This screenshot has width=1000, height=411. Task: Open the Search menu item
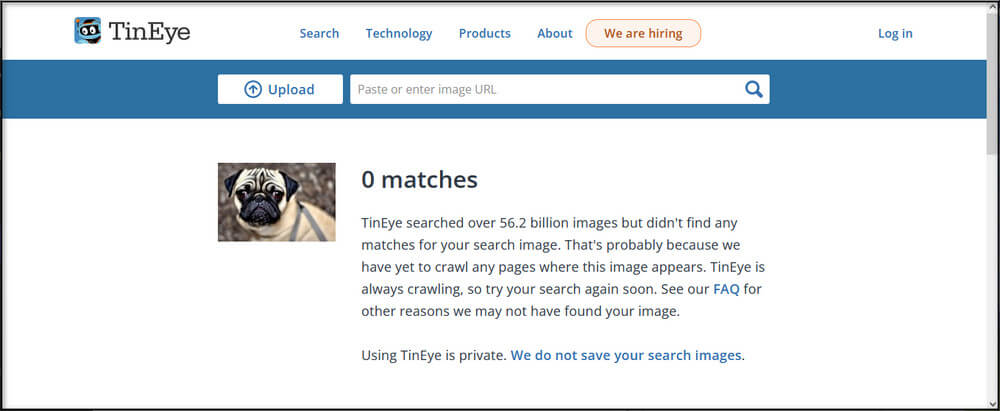(320, 33)
